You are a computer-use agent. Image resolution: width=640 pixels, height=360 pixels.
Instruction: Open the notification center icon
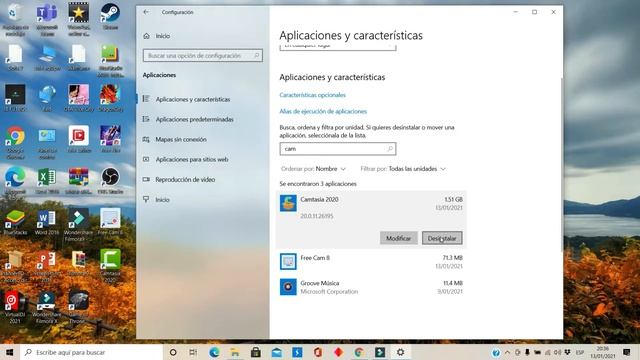pos(627,352)
